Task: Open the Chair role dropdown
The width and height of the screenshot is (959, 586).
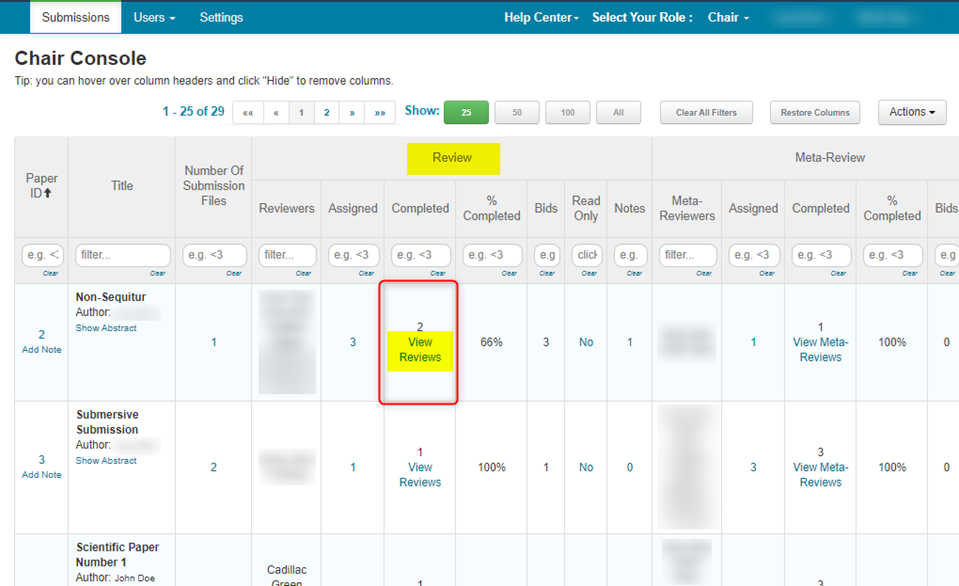Action: click(x=728, y=17)
